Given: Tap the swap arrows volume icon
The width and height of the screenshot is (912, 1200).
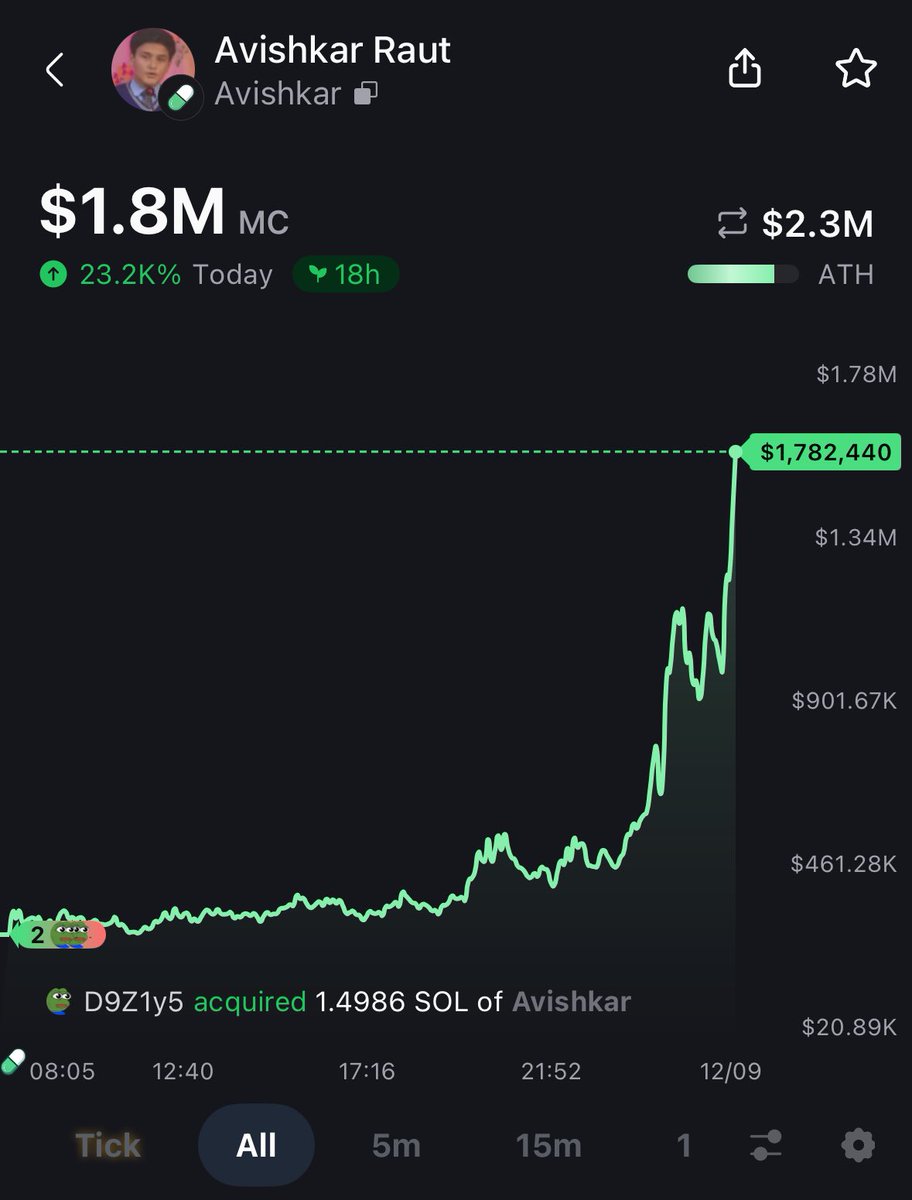Looking at the screenshot, I should coord(732,224).
